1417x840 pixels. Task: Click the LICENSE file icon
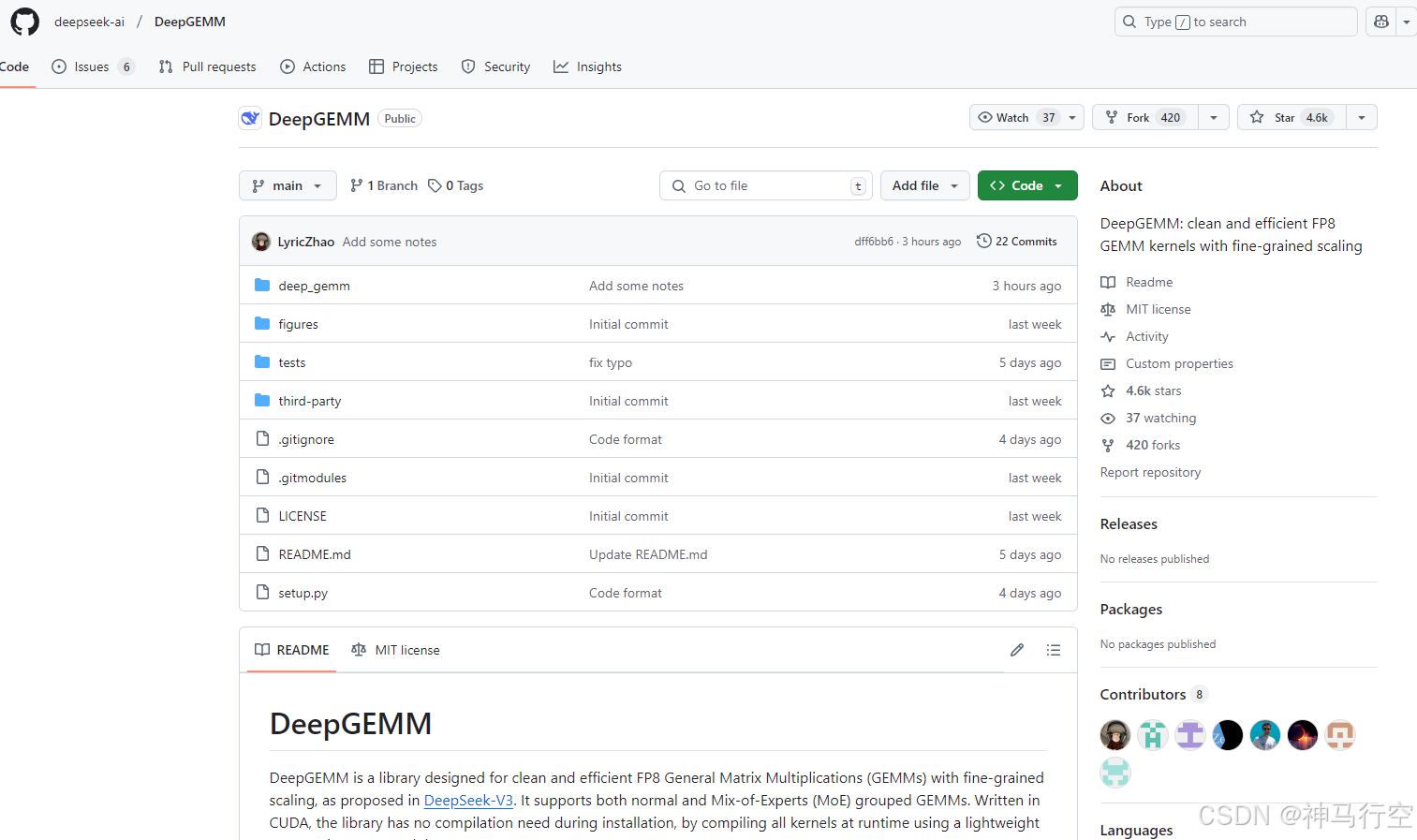coord(262,516)
